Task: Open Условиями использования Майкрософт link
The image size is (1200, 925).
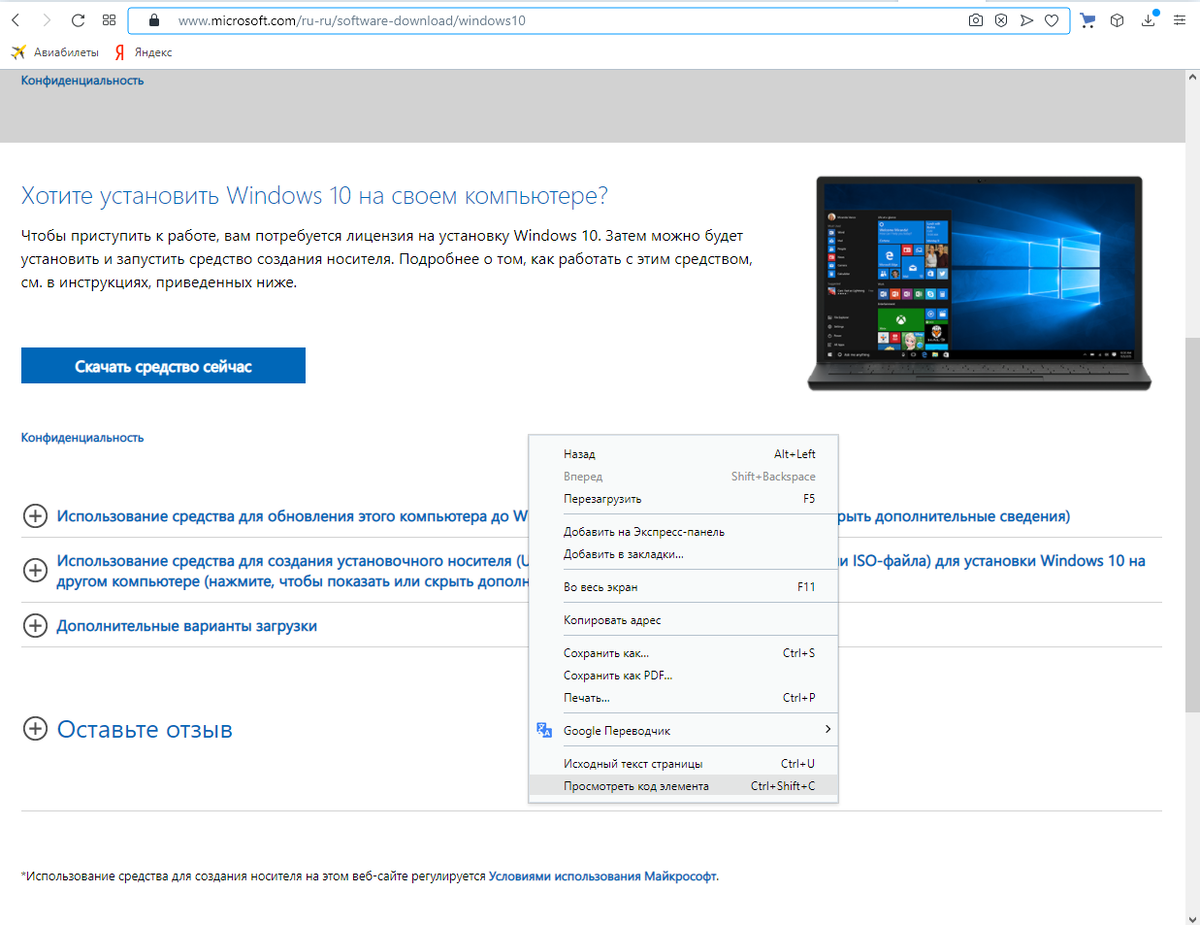Action: pos(603,876)
